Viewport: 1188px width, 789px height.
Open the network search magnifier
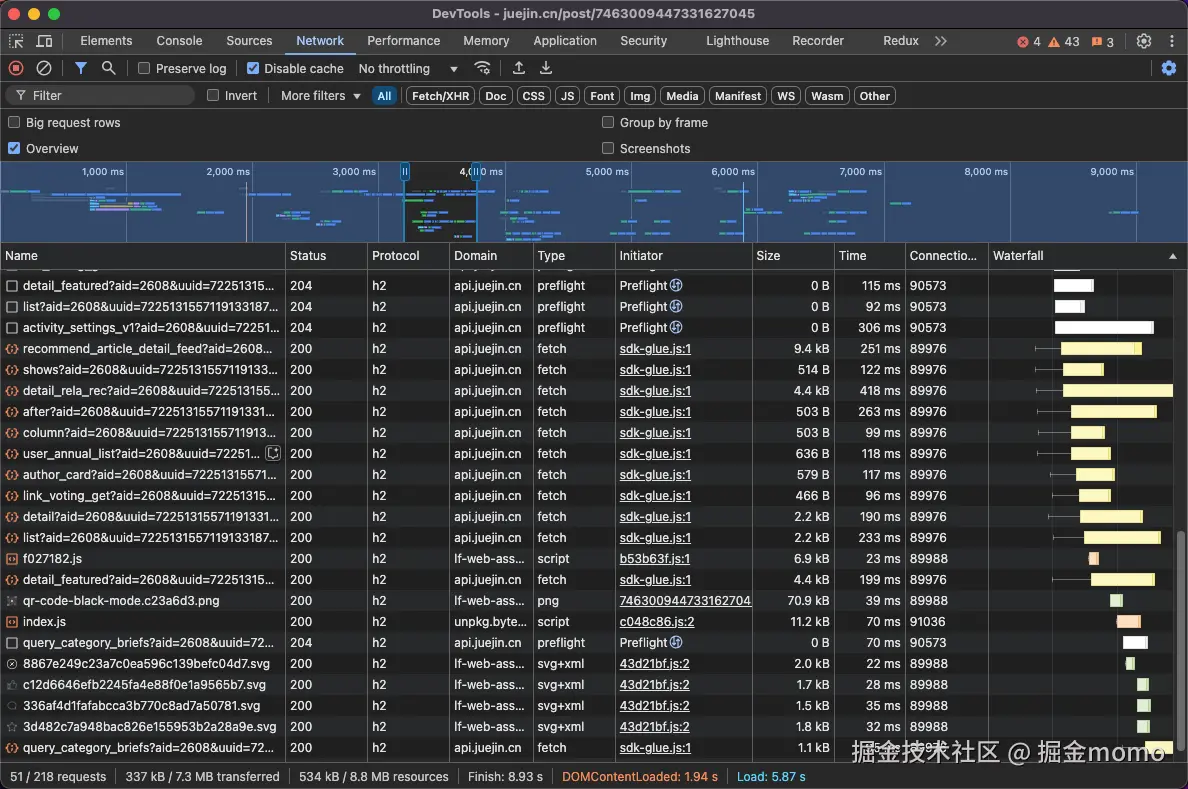click(x=108, y=68)
